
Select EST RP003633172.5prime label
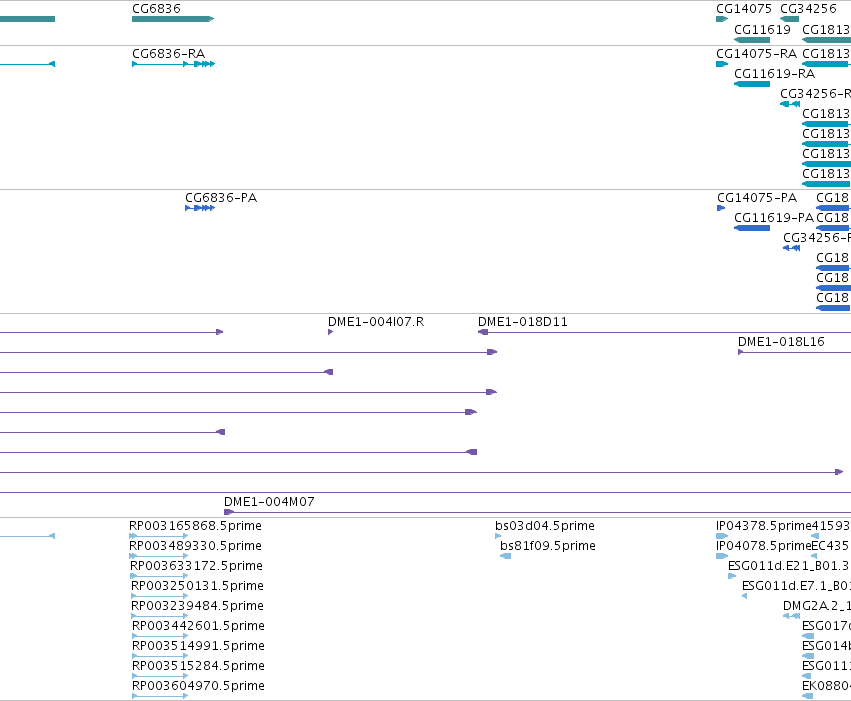pos(196,566)
